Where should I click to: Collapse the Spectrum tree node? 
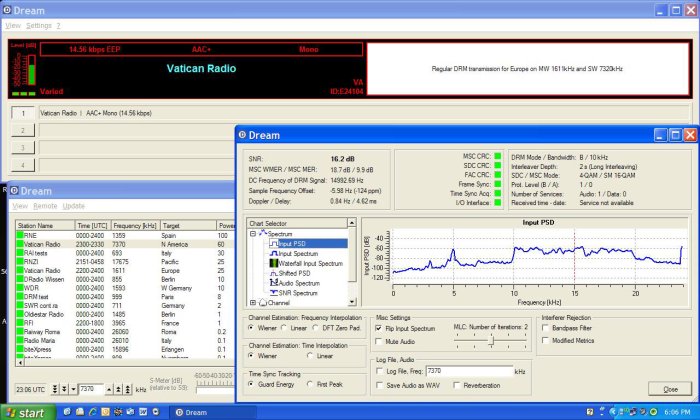click(253, 233)
